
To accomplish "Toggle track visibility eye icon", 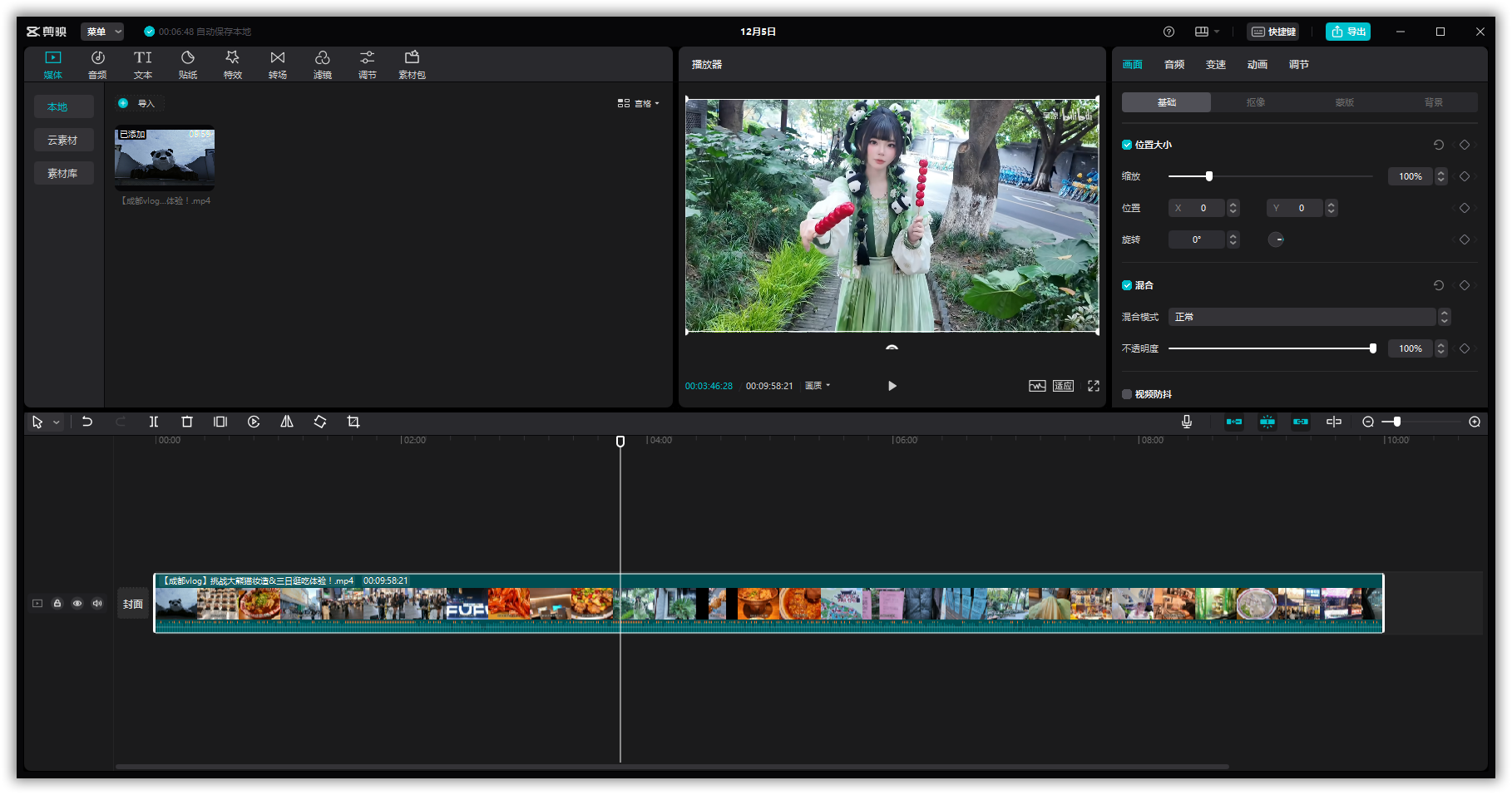I will coord(77,604).
